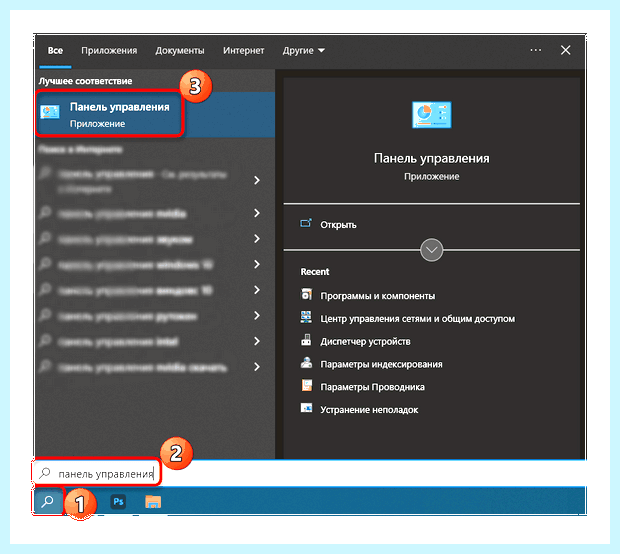
Task: Click the Программы и компоненты icon
Action: [x=306, y=295]
